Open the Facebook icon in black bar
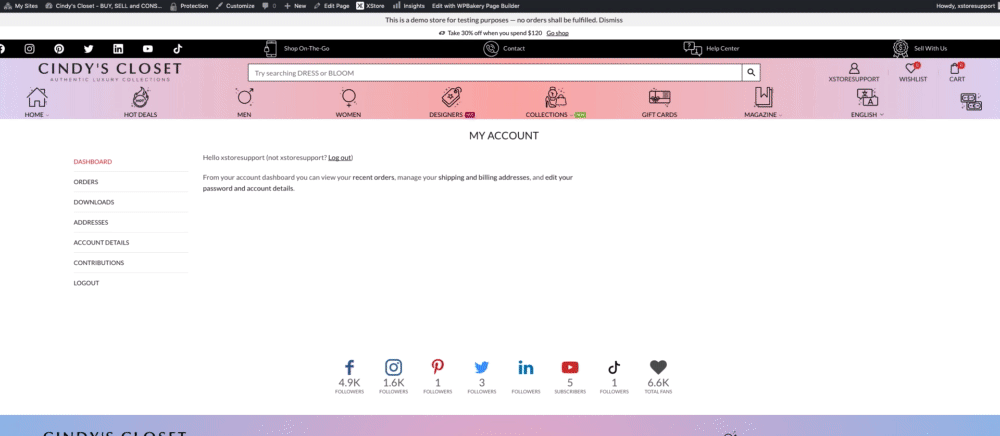This screenshot has width=1000, height=436. click(2, 48)
